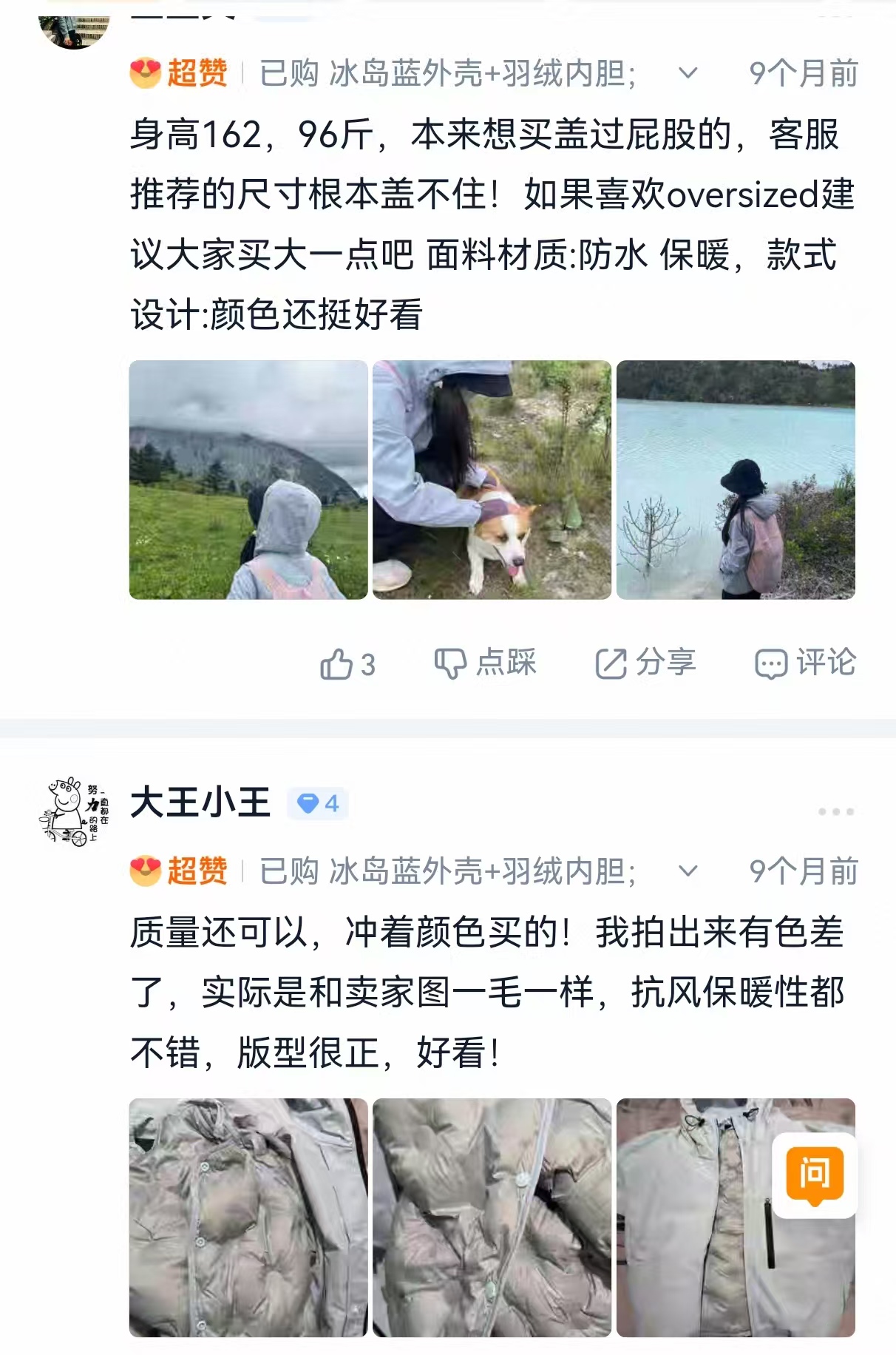Open the photo with the corgi dog
The height and width of the screenshot is (1355, 896).
coord(492,480)
